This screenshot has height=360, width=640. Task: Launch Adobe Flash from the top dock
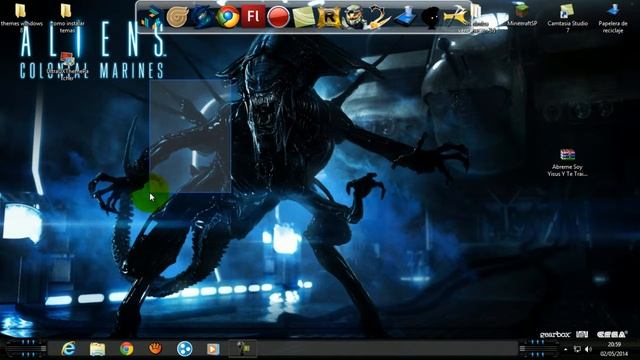pyautogui.click(x=253, y=17)
